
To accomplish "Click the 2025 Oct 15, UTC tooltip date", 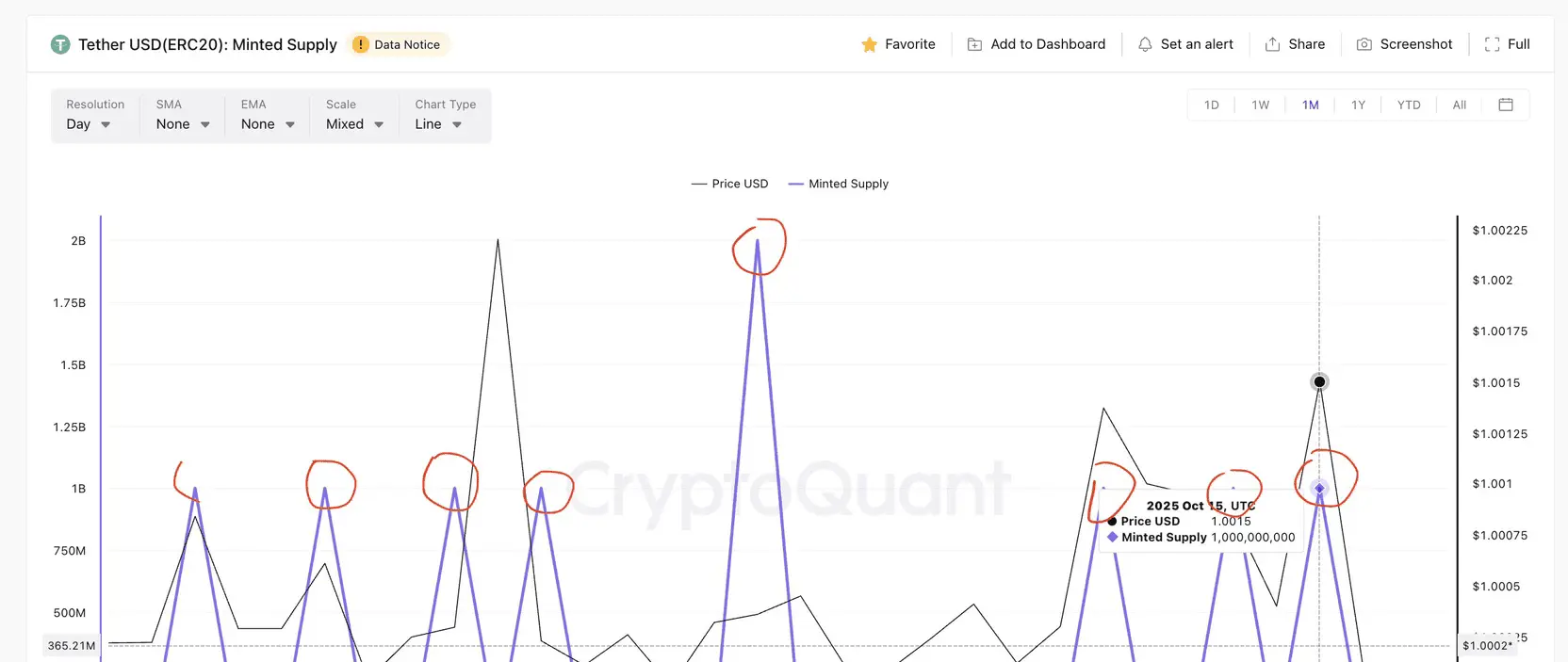I will point(1200,506).
